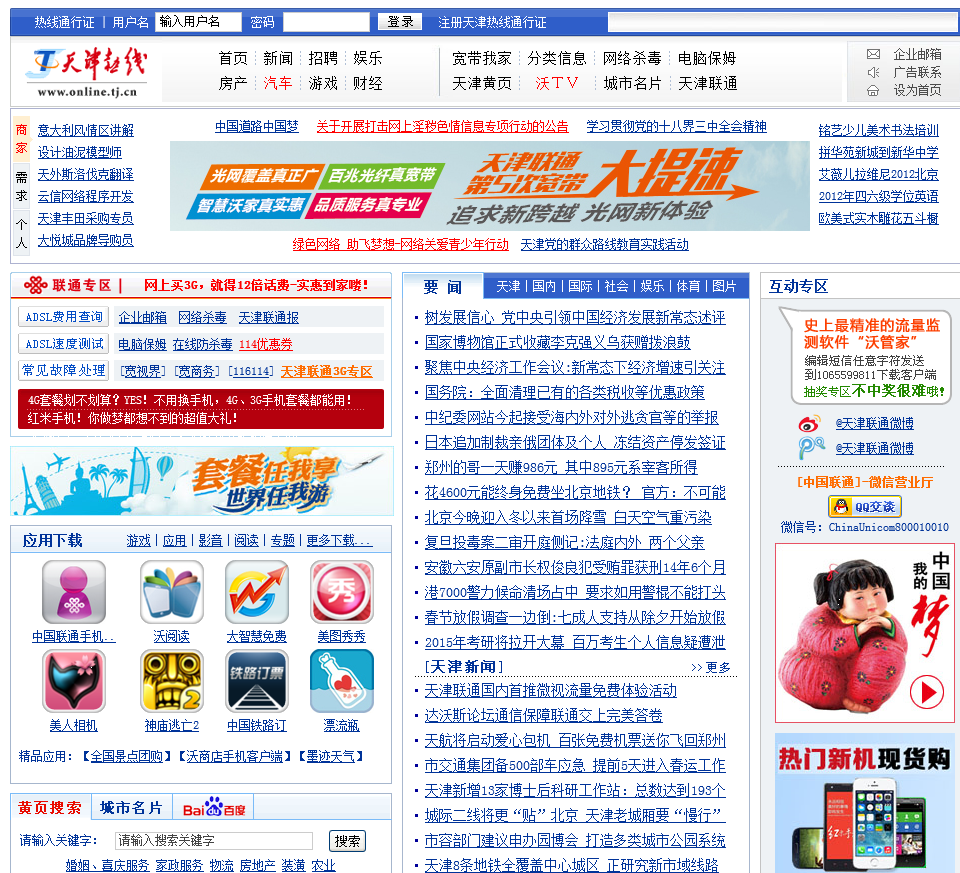Open the 天津联通大提速 banner
Image resolution: width=960 pixels, height=873 pixels.
[490, 186]
